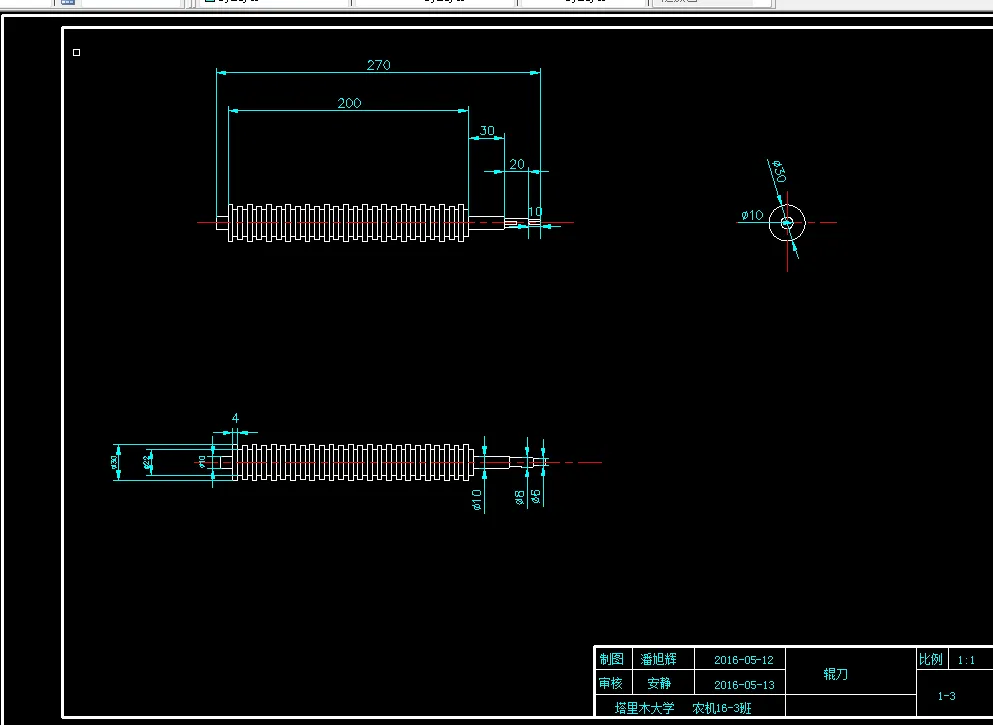Select the 农机16-3班 class text
Viewport: 993px width, 725px height.
tap(721, 708)
